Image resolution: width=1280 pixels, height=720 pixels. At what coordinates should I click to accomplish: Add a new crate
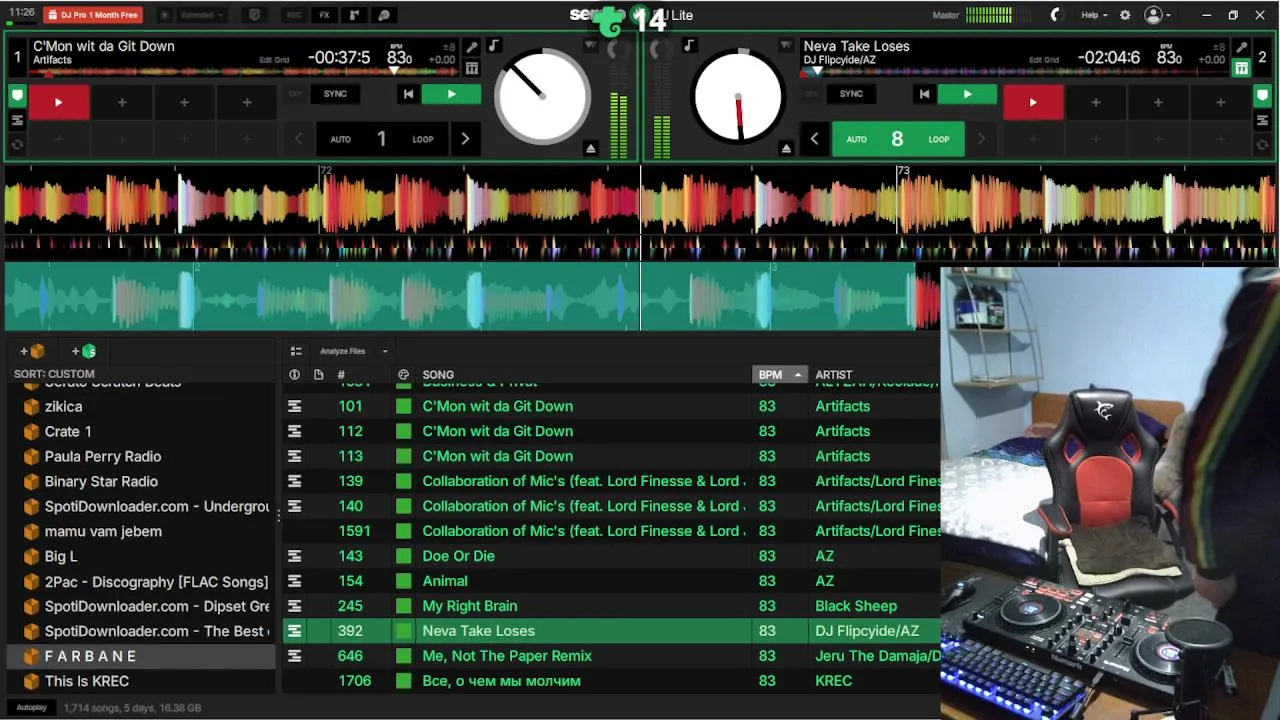coord(32,351)
